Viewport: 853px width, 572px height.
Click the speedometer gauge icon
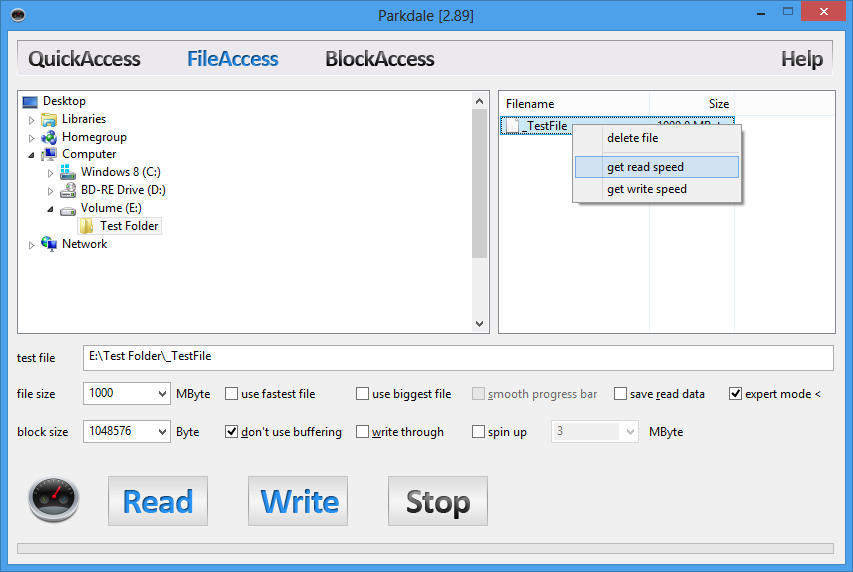[x=53, y=500]
